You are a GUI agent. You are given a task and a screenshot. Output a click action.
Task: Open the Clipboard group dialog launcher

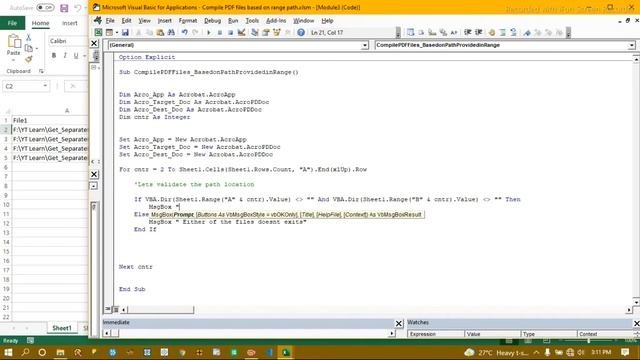pyautogui.click(x=41, y=71)
